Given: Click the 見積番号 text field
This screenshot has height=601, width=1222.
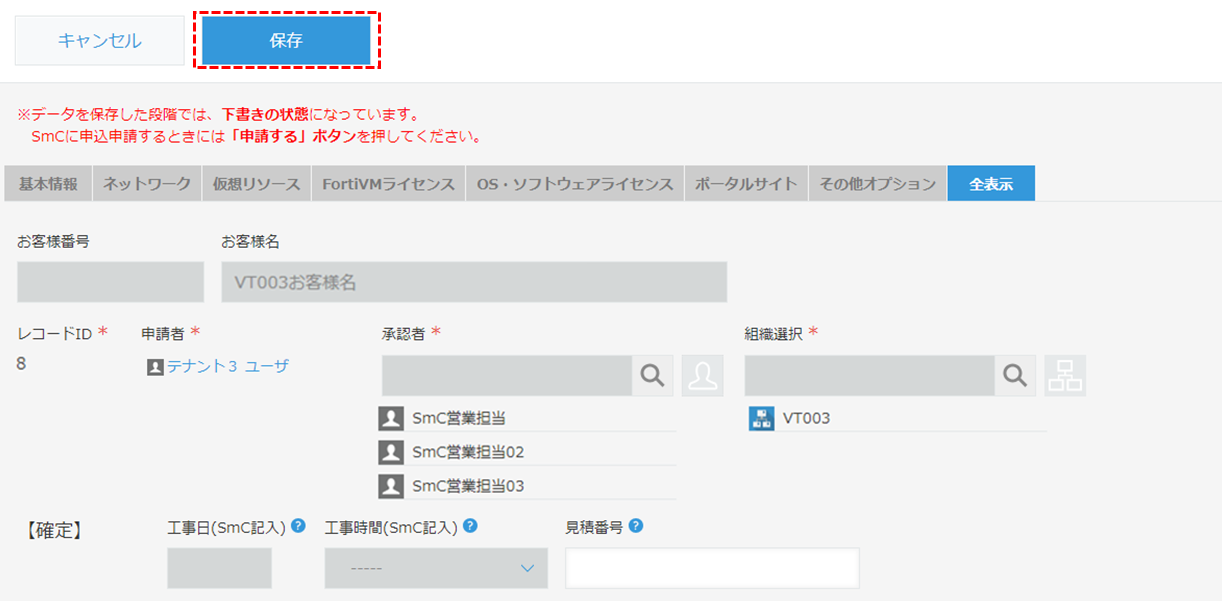Looking at the screenshot, I should point(712,568).
